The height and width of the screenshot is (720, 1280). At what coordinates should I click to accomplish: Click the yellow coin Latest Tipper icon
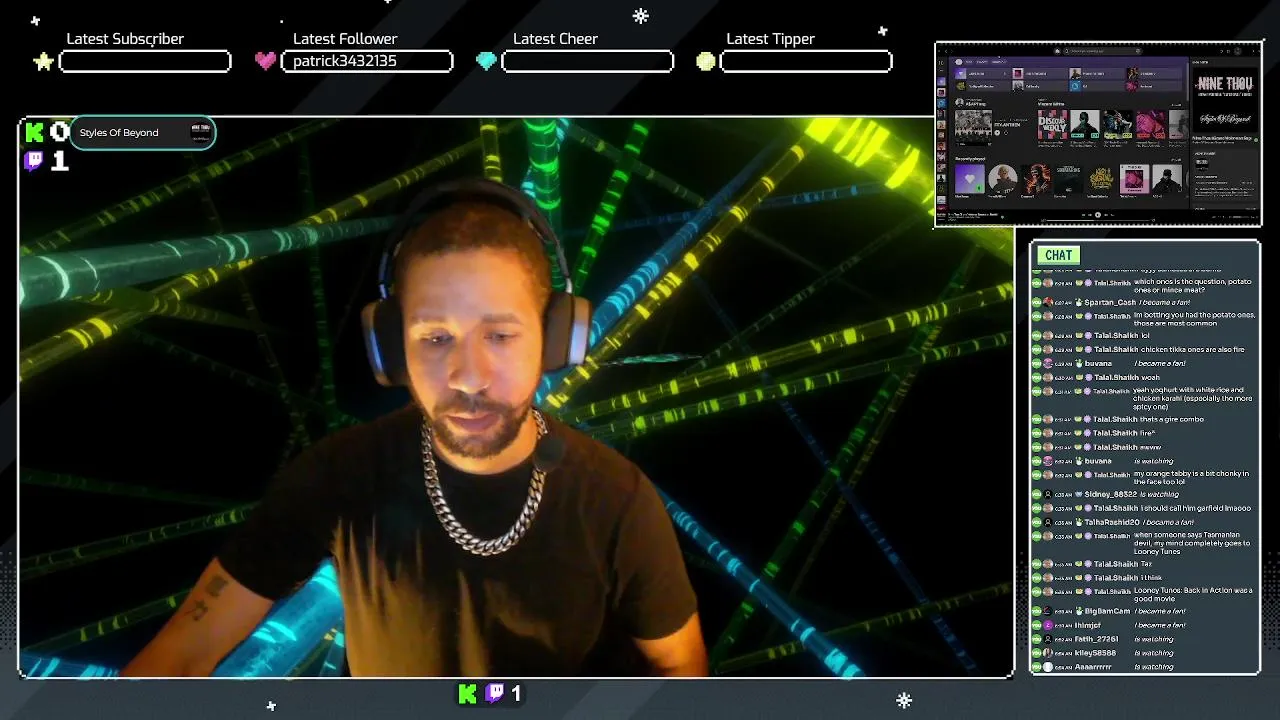coord(706,61)
